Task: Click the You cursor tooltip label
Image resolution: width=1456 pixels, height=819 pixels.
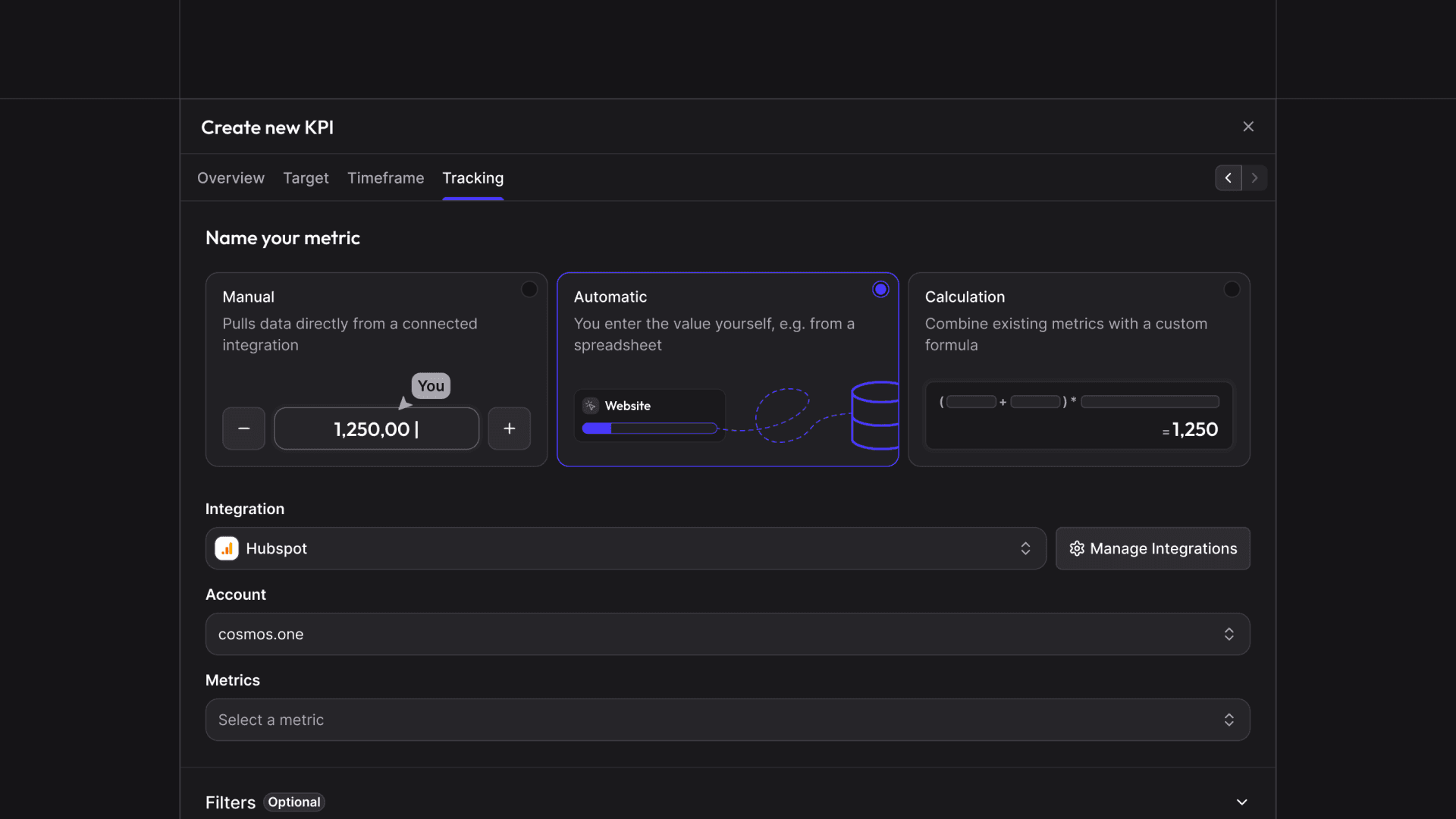Action: tap(431, 386)
